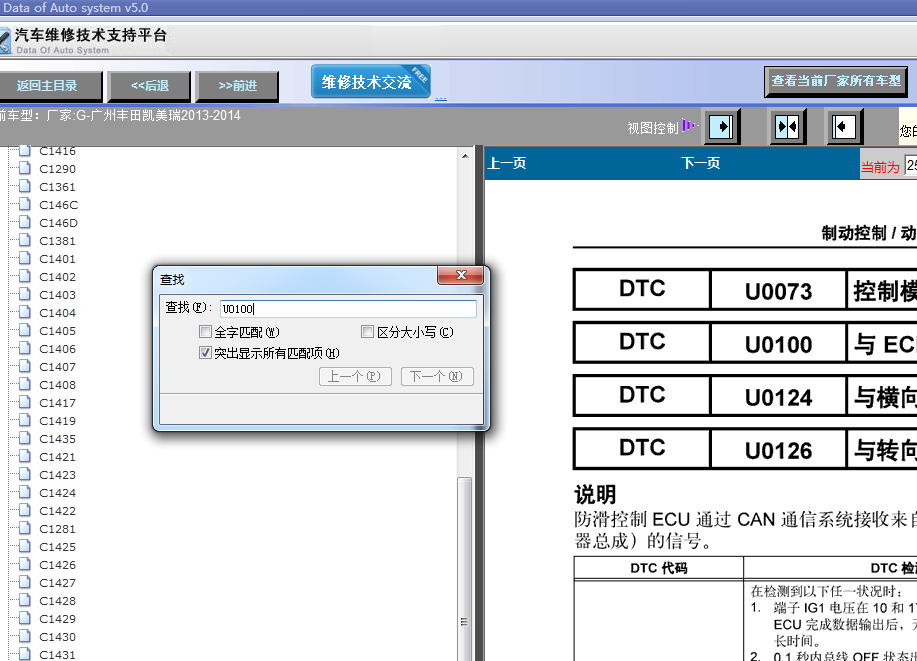Click document icon beside C1435
The width and height of the screenshot is (917, 661).
25,438
